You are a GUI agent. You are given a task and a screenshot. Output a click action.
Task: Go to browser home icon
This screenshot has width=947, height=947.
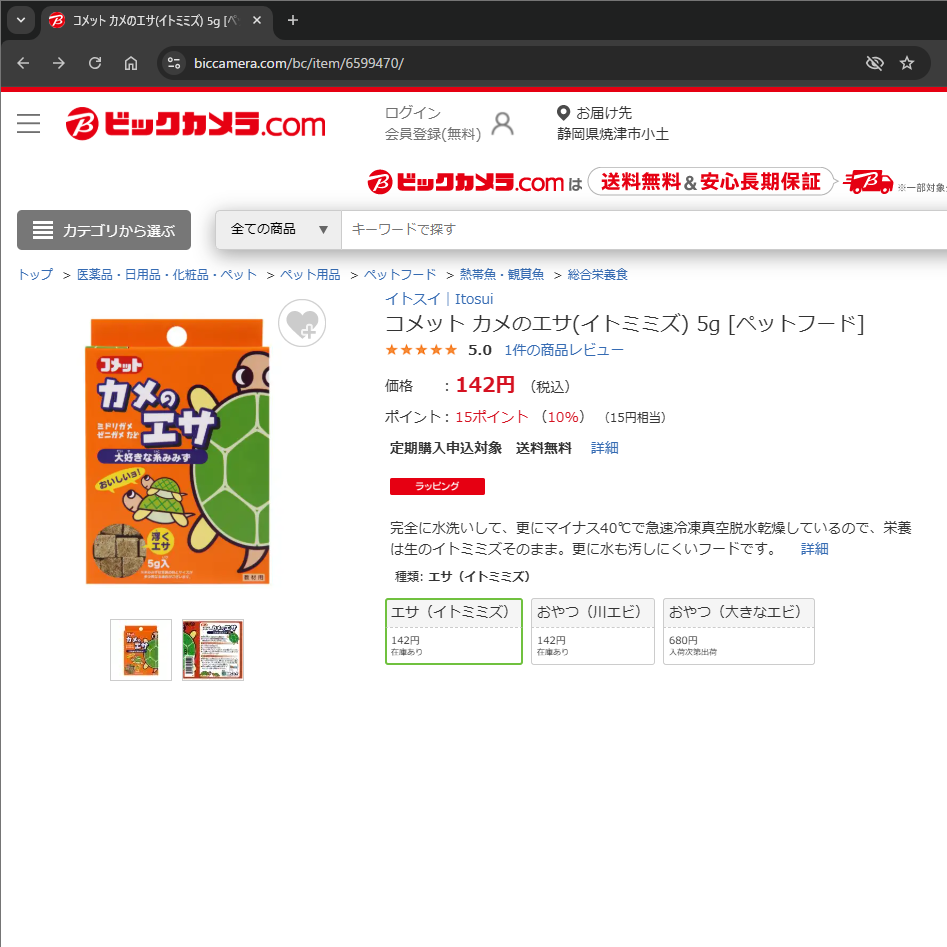[131, 63]
